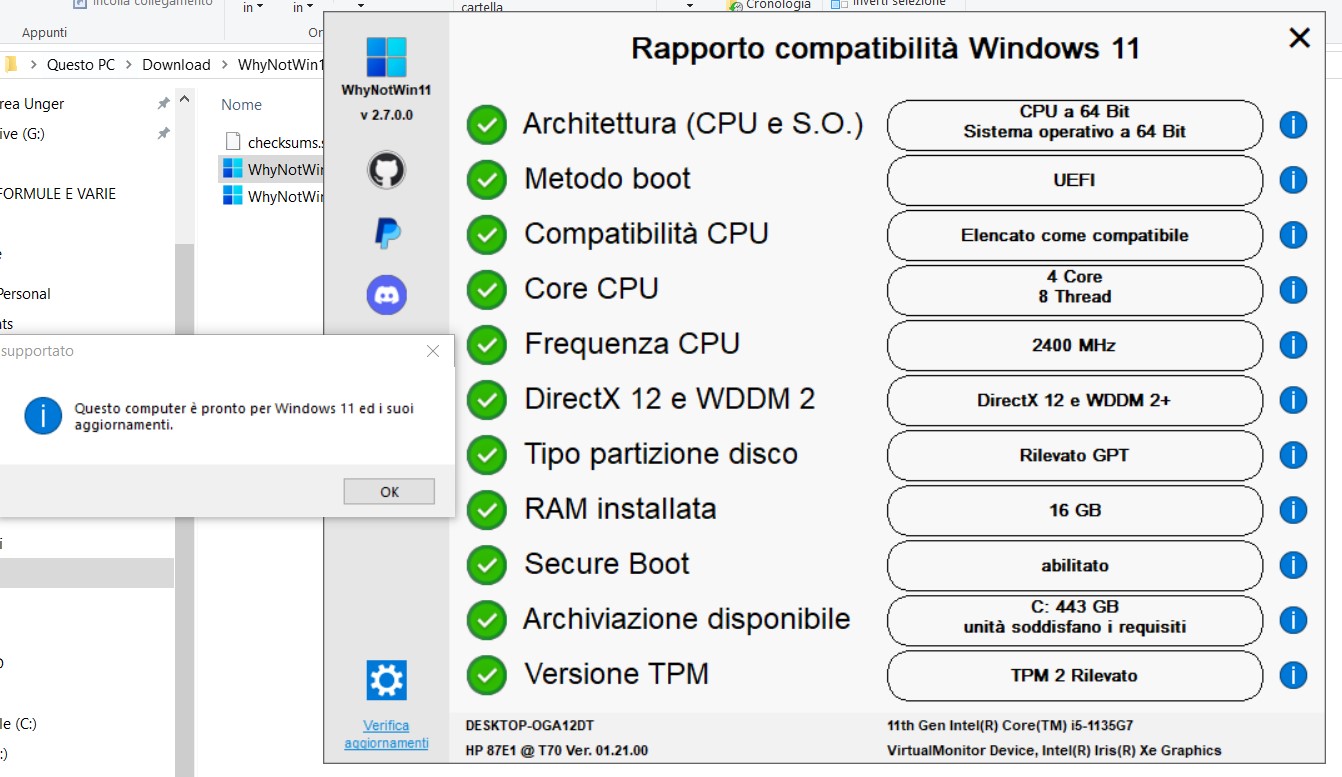
Task: Click the "HP 87E1 @ T70 Ver. 01.21.00" text
Action: pyautogui.click(x=557, y=750)
